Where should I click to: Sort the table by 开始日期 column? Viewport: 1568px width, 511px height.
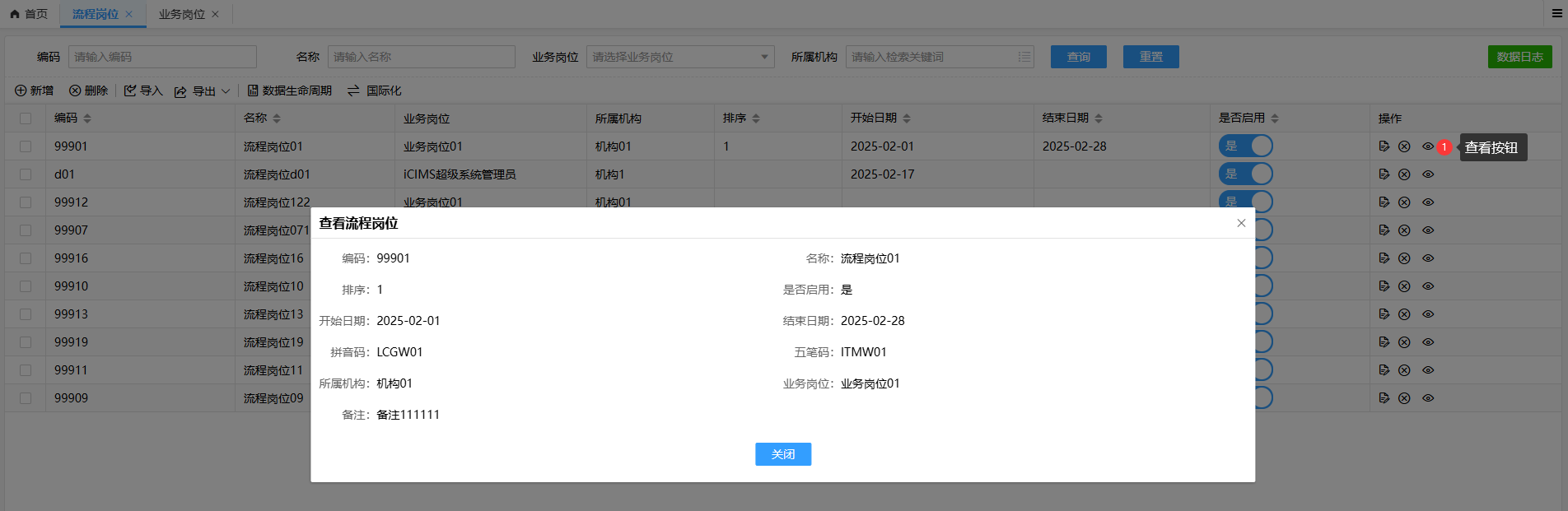pyautogui.click(x=906, y=118)
